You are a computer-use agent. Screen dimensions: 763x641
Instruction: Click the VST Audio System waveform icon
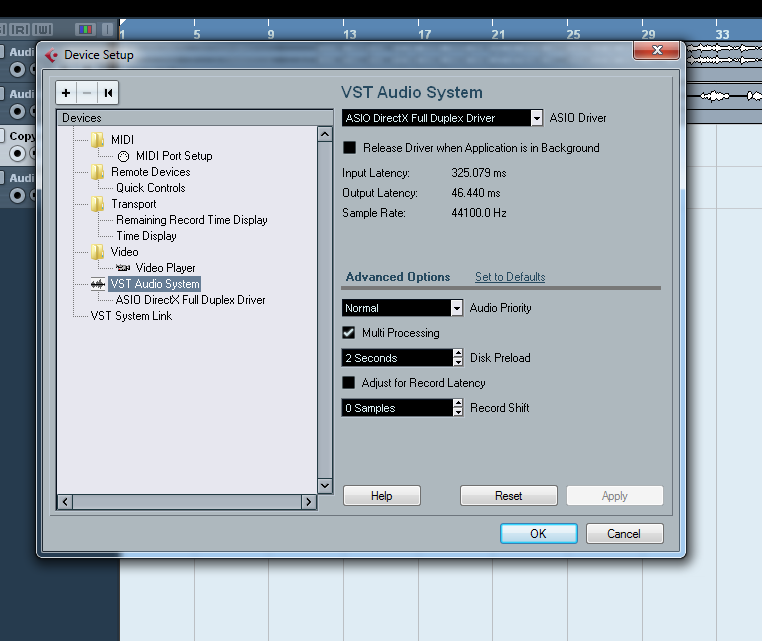[98, 284]
